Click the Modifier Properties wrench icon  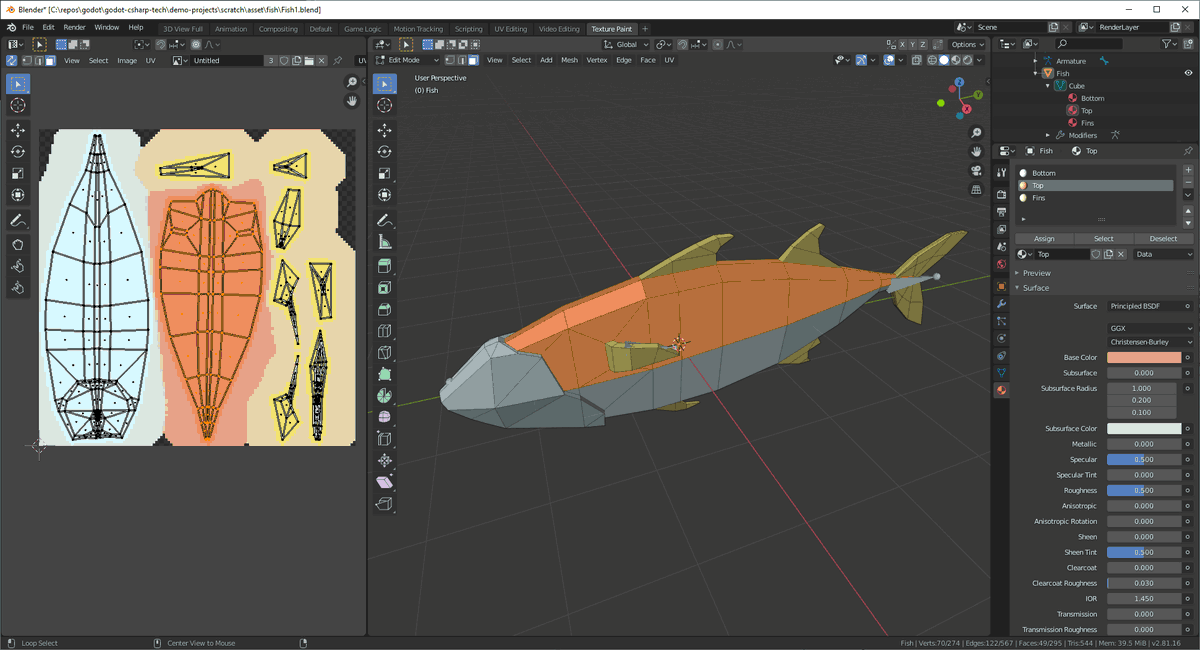click(x=1001, y=304)
